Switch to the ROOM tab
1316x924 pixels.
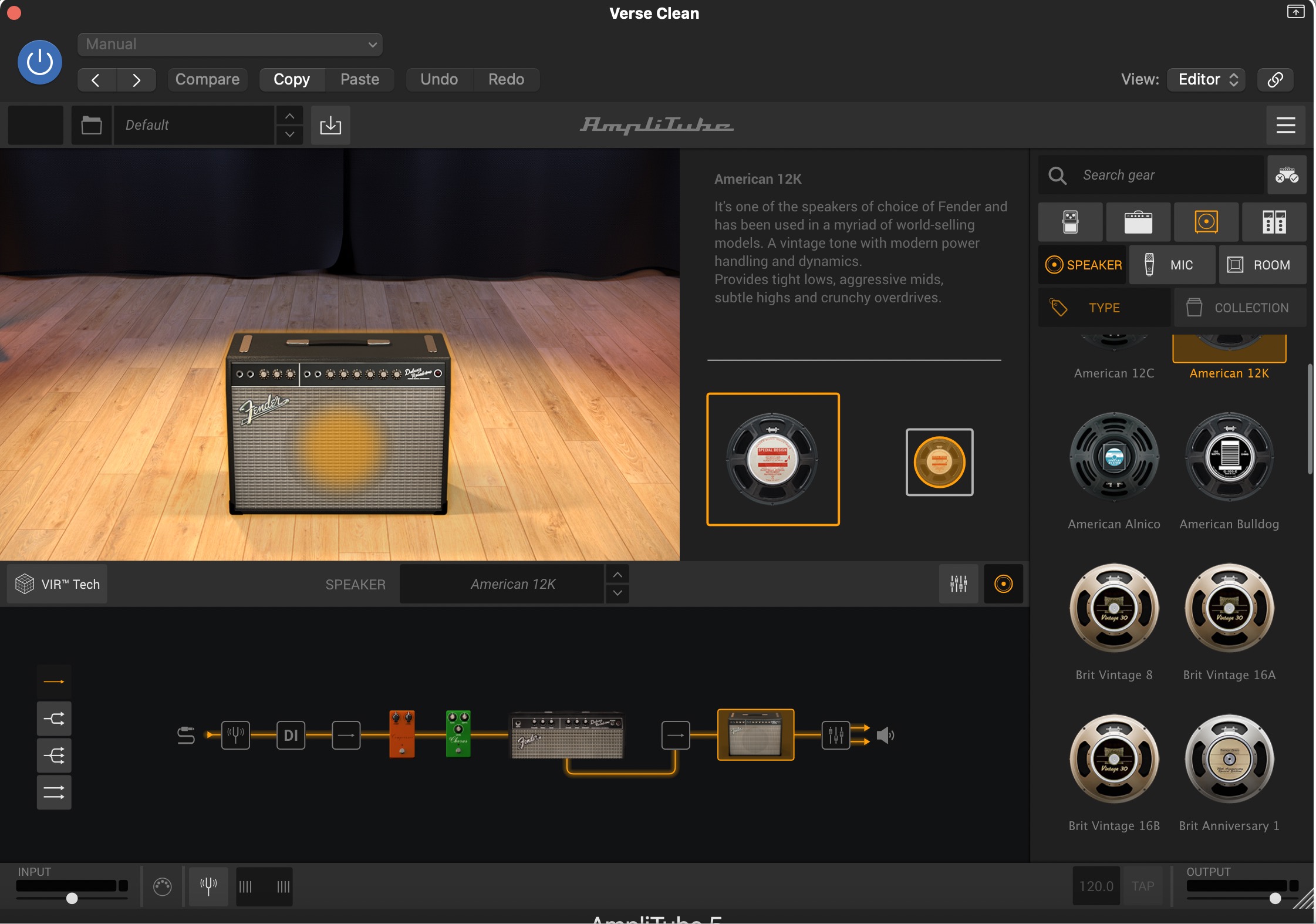(1263, 265)
